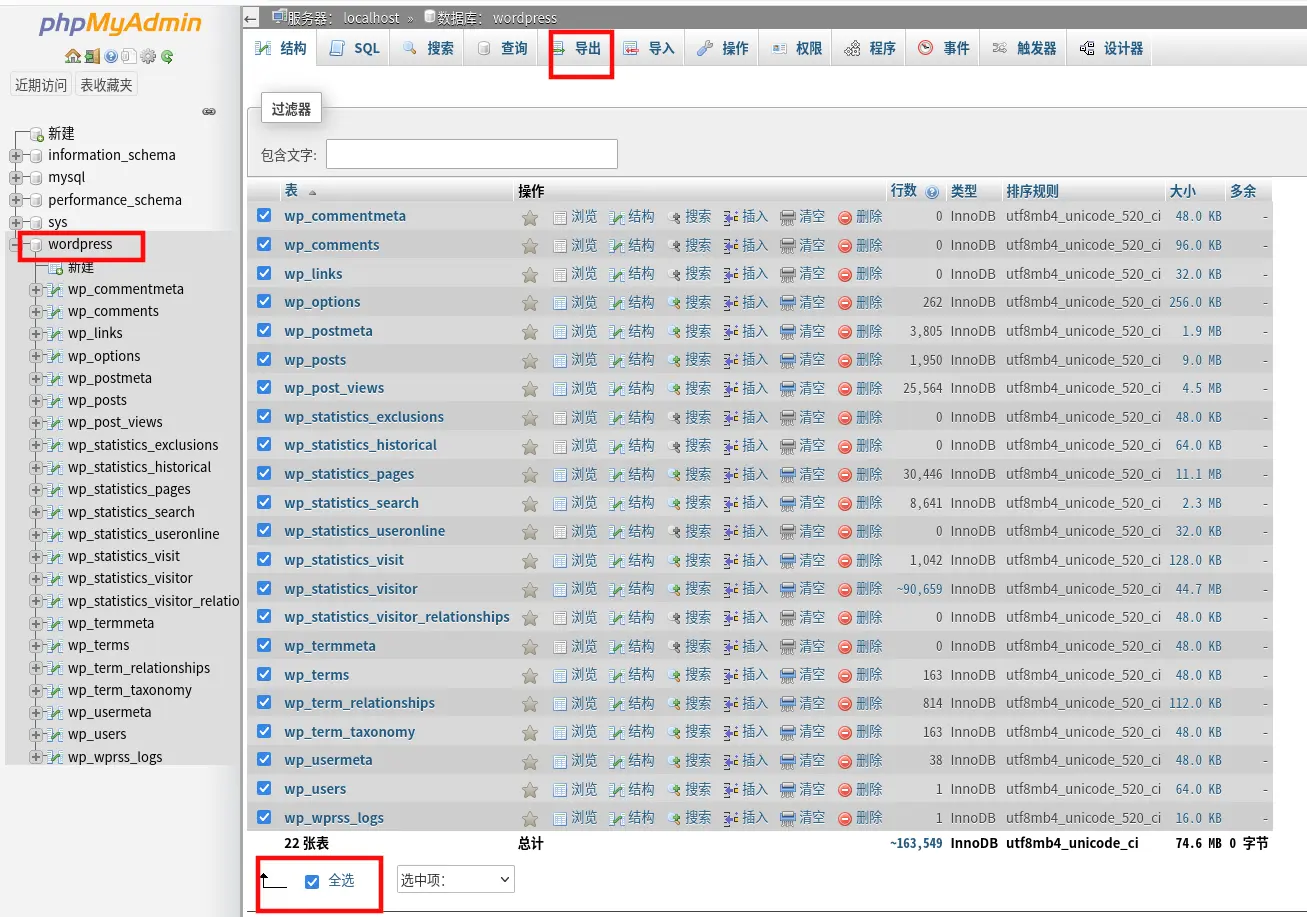
Task: Switch to the 导出 export tab
Action: coord(577,48)
